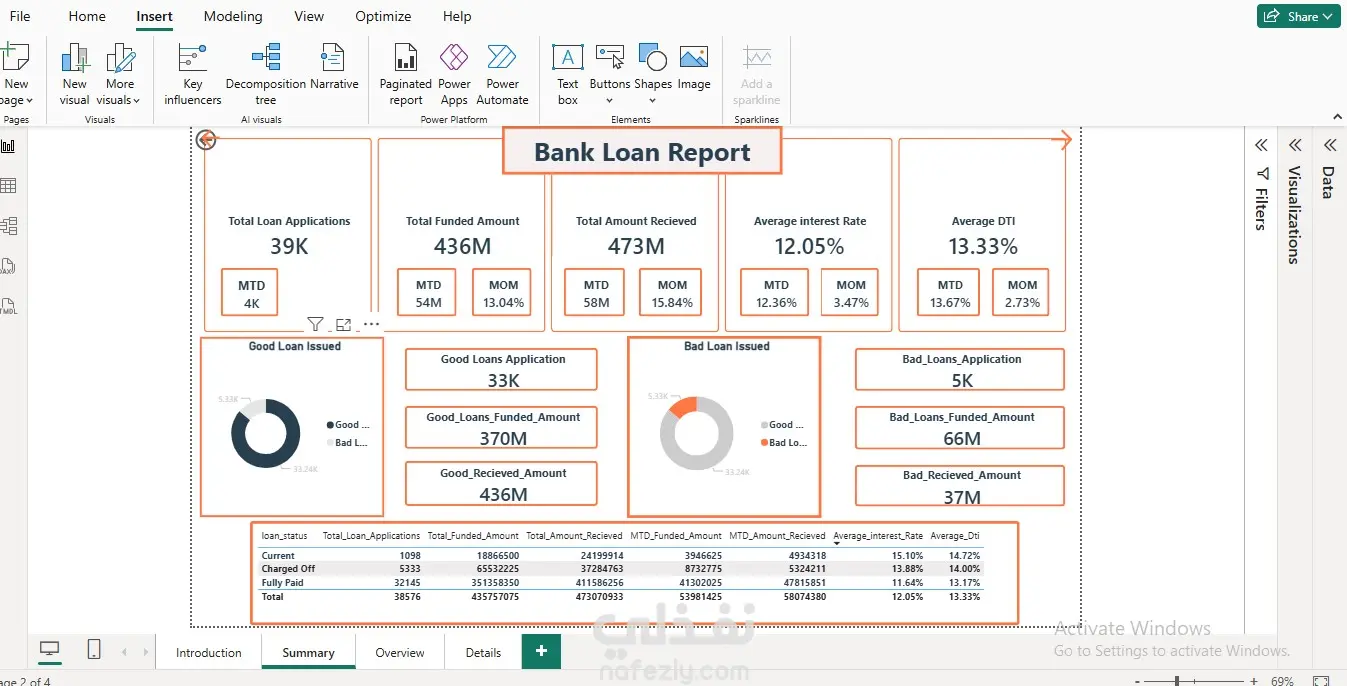Screen dimensions: 1347x686
Task: Expand the Data pane chevron
Action: click(x=1329, y=145)
